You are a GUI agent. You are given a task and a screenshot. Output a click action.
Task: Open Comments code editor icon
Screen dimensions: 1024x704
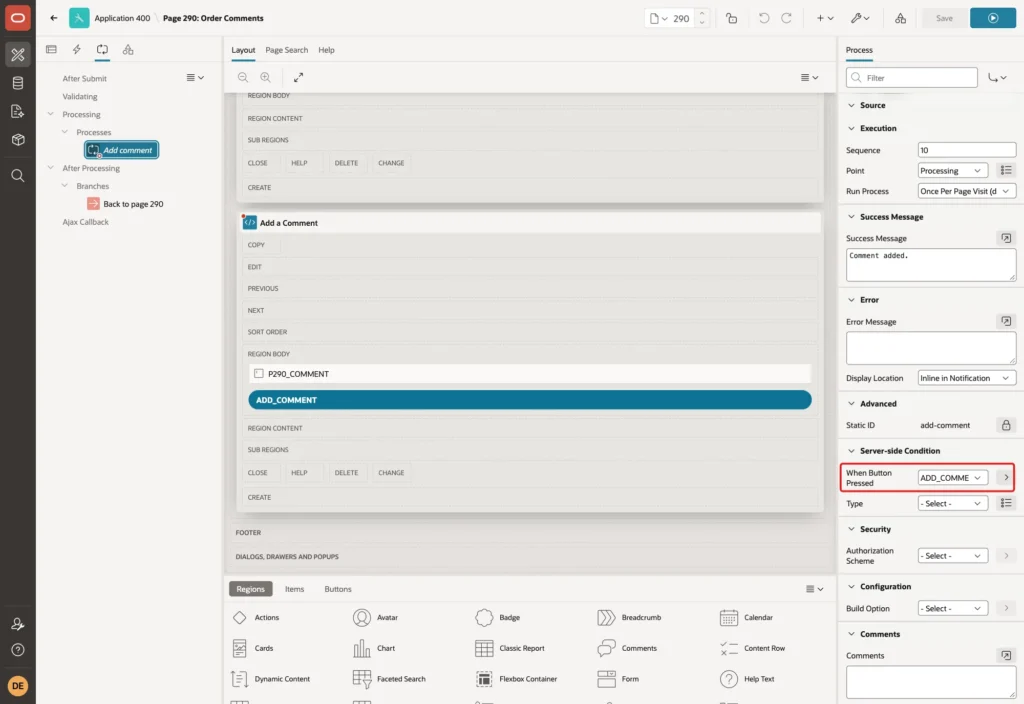(1006, 655)
